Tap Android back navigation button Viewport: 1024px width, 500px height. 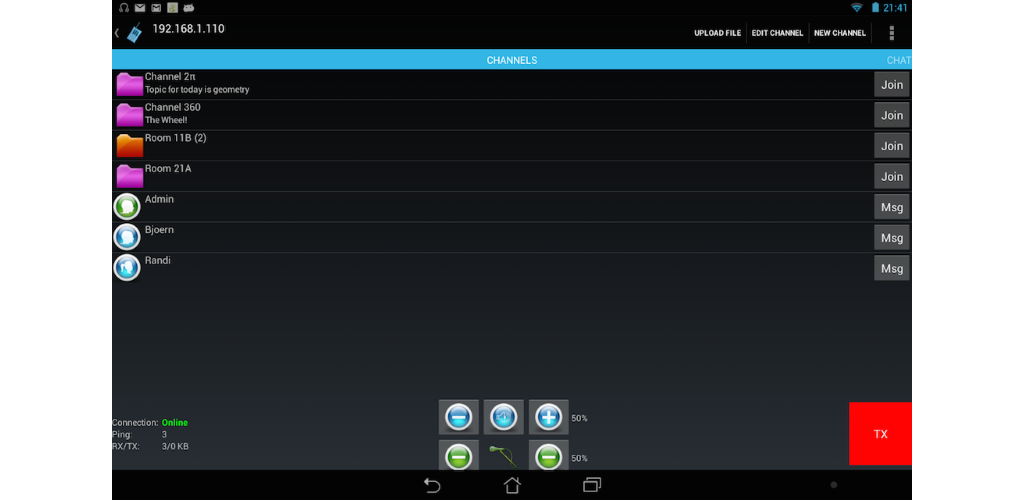[432, 485]
